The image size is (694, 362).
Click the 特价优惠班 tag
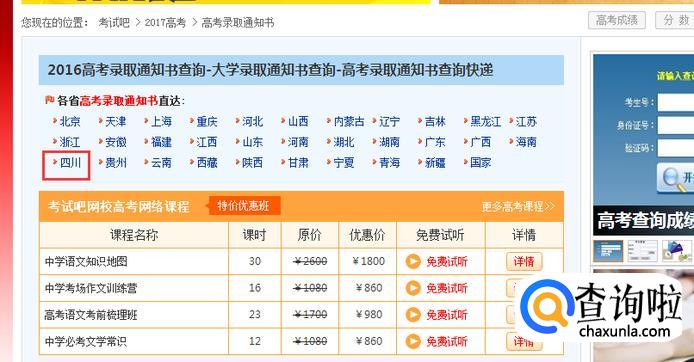pyautogui.click(x=243, y=206)
